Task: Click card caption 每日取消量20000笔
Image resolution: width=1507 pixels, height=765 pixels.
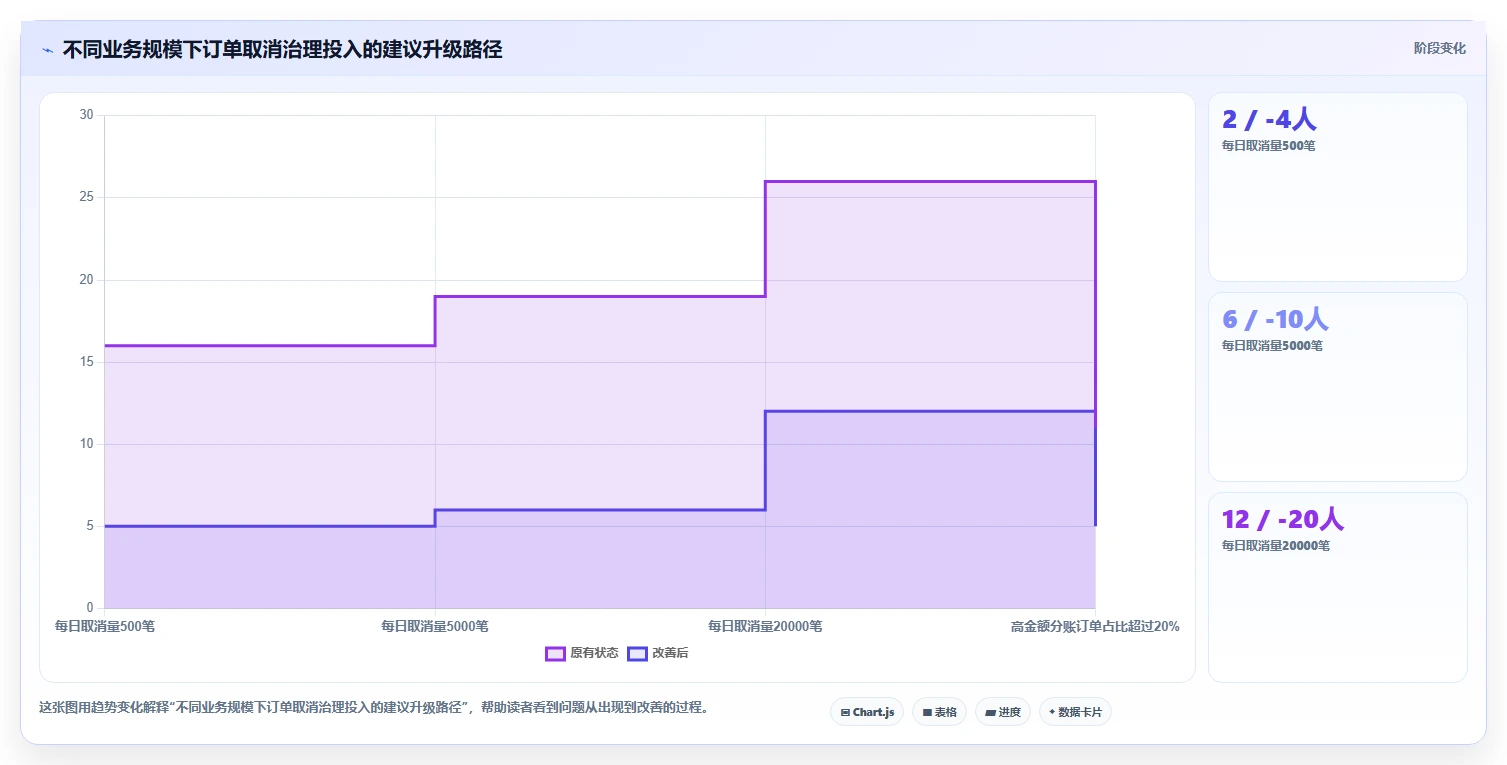Action: pyautogui.click(x=1276, y=546)
